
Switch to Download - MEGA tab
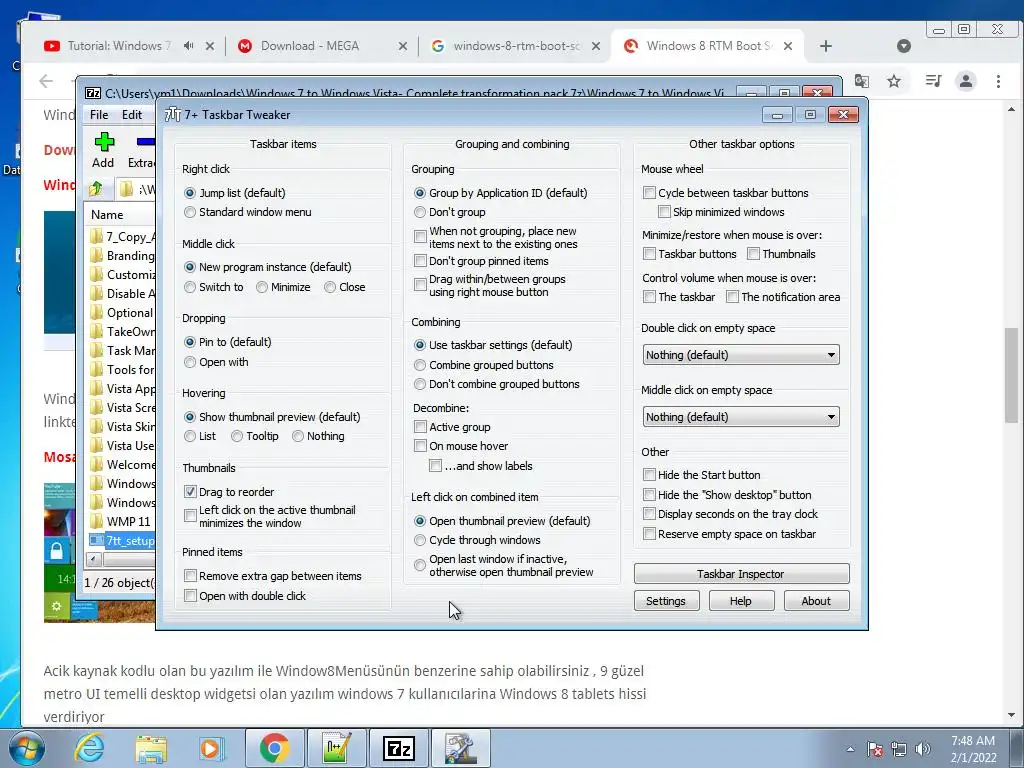point(310,46)
